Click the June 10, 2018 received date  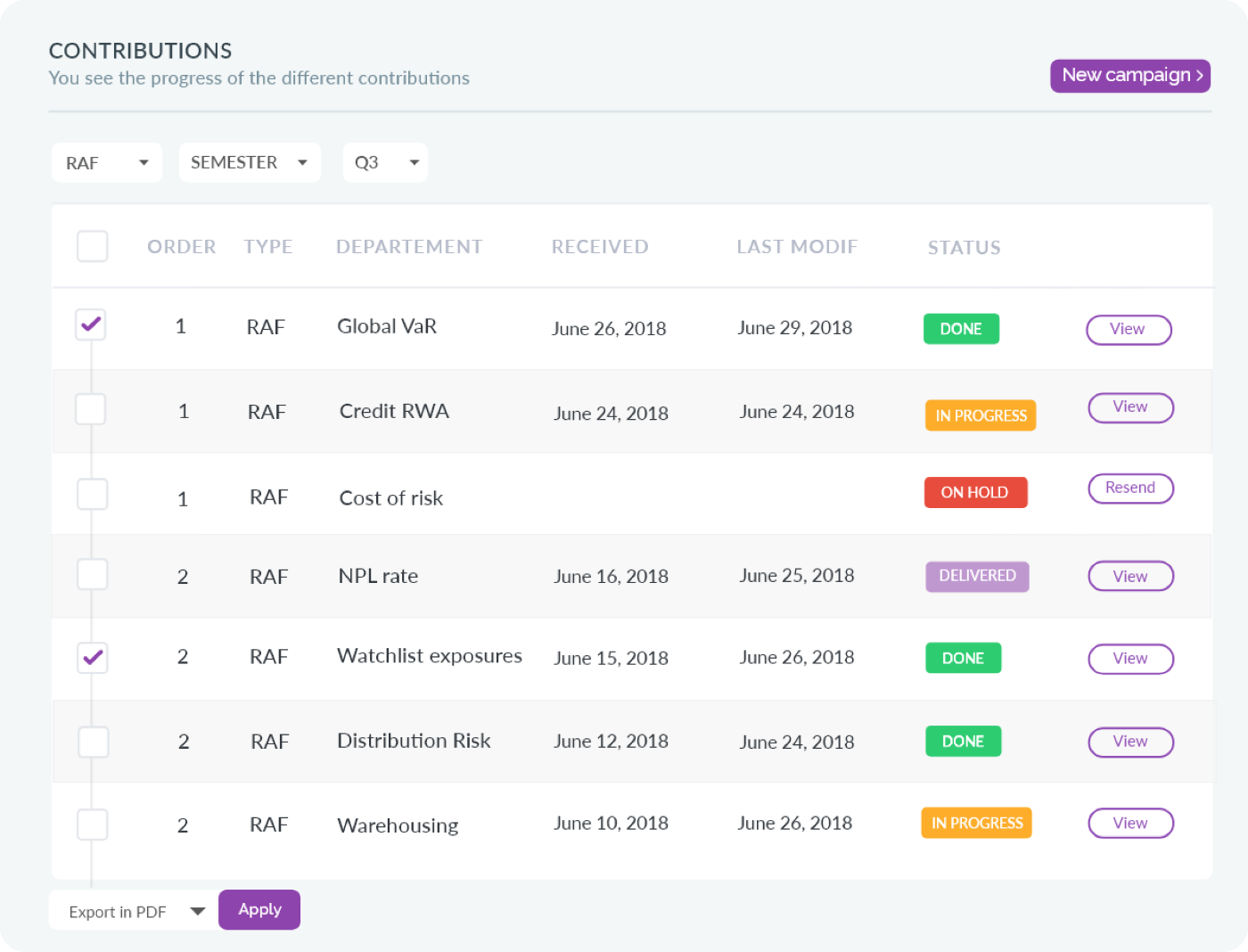(x=611, y=824)
